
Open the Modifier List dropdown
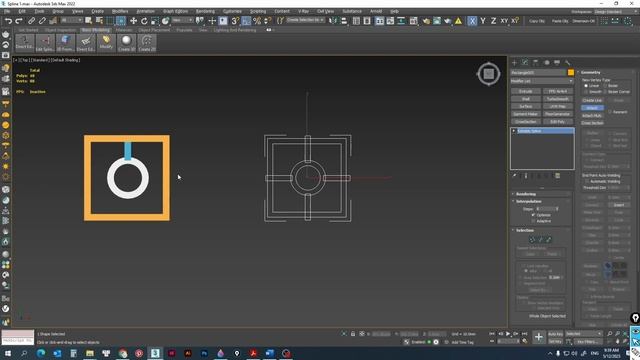pyautogui.click(x=542, y=81)
